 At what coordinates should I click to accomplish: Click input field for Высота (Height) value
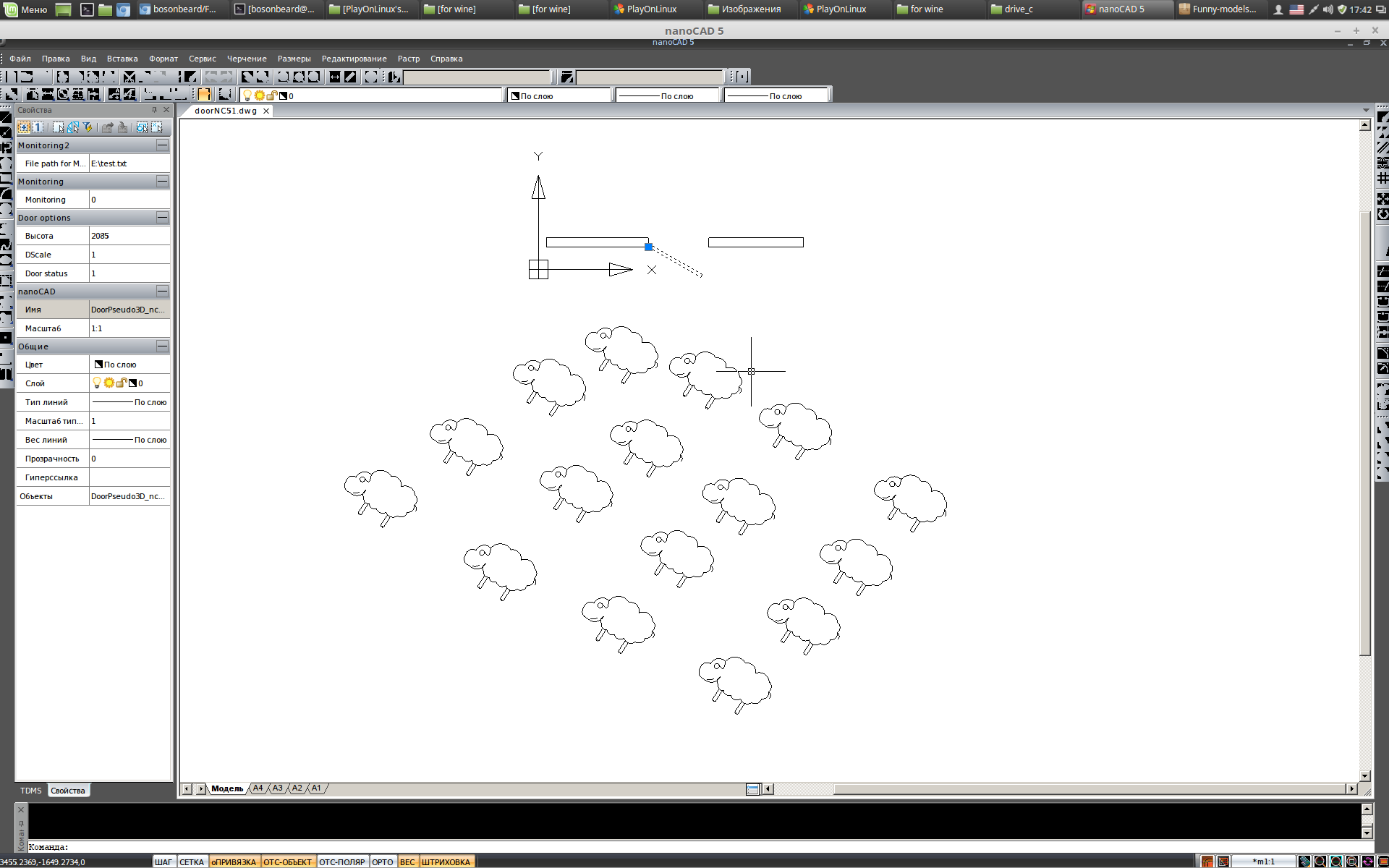click(127, 235)
